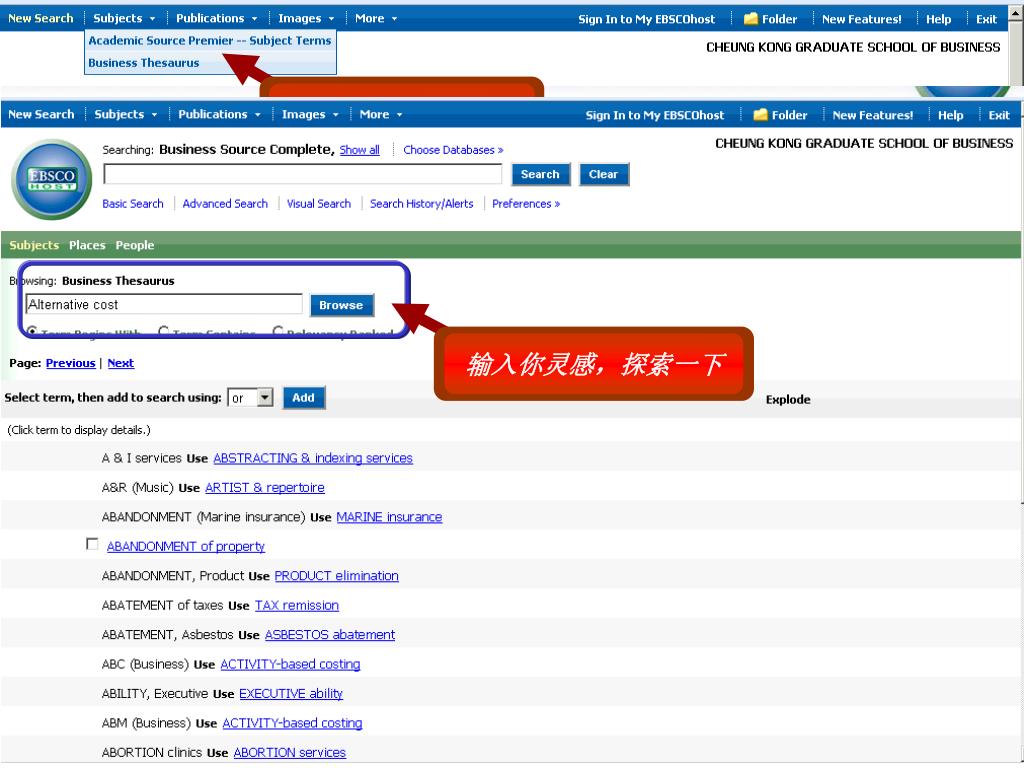Expand More menu in lower navigation bar
The width and height of the screenshot is (1024, 768).
pos(381,114)
